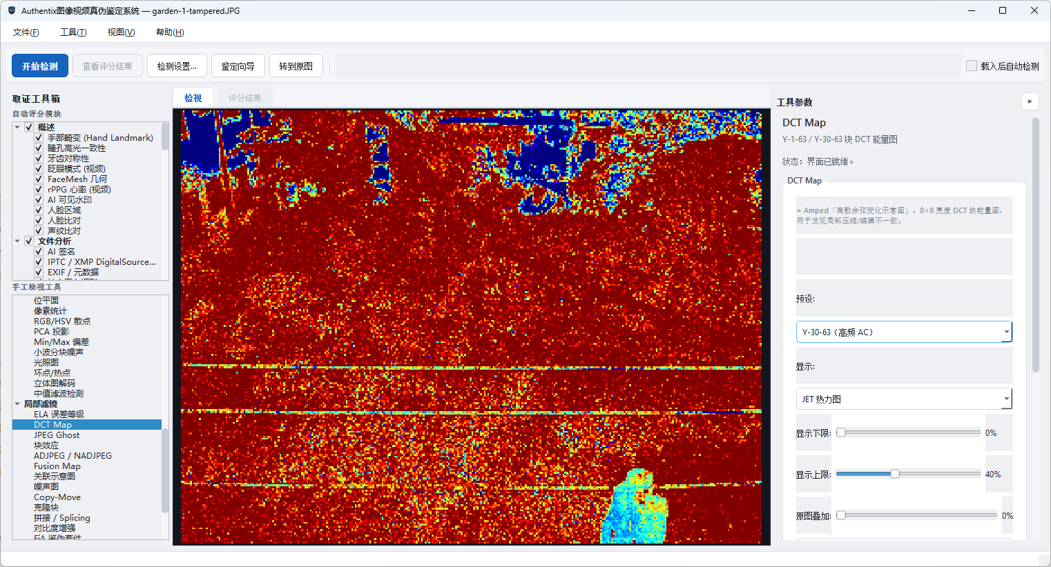
Task: Uncheck the 人脸区域 checkbox
Action: pyautogui.click(x=39, y=210)
